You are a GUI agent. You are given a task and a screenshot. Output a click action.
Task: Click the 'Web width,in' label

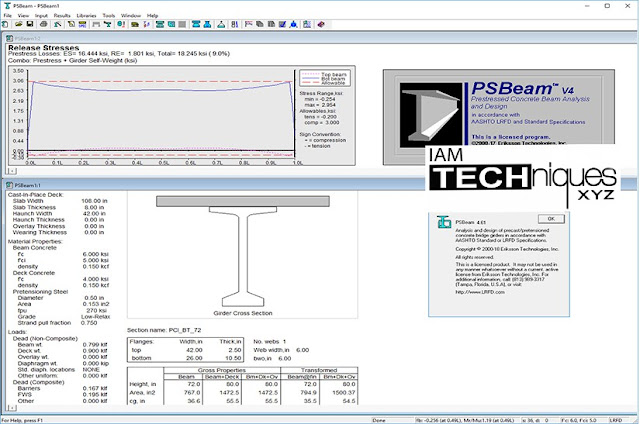(271, 350)
